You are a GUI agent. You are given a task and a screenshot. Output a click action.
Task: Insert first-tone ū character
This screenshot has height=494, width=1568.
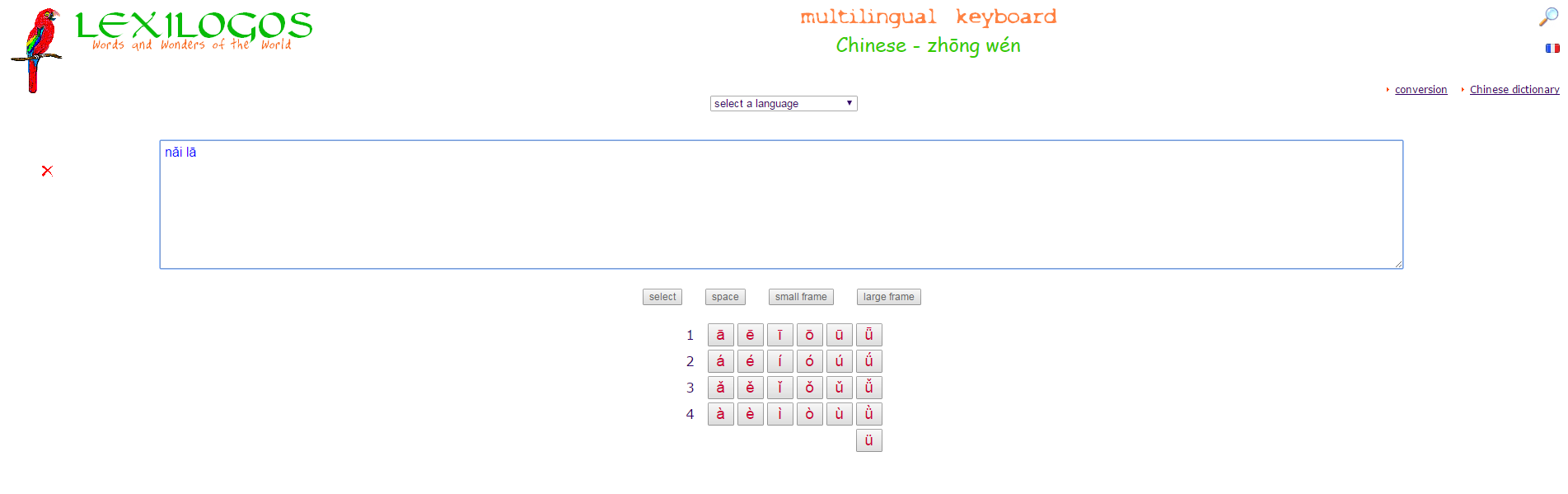(839, 335)
